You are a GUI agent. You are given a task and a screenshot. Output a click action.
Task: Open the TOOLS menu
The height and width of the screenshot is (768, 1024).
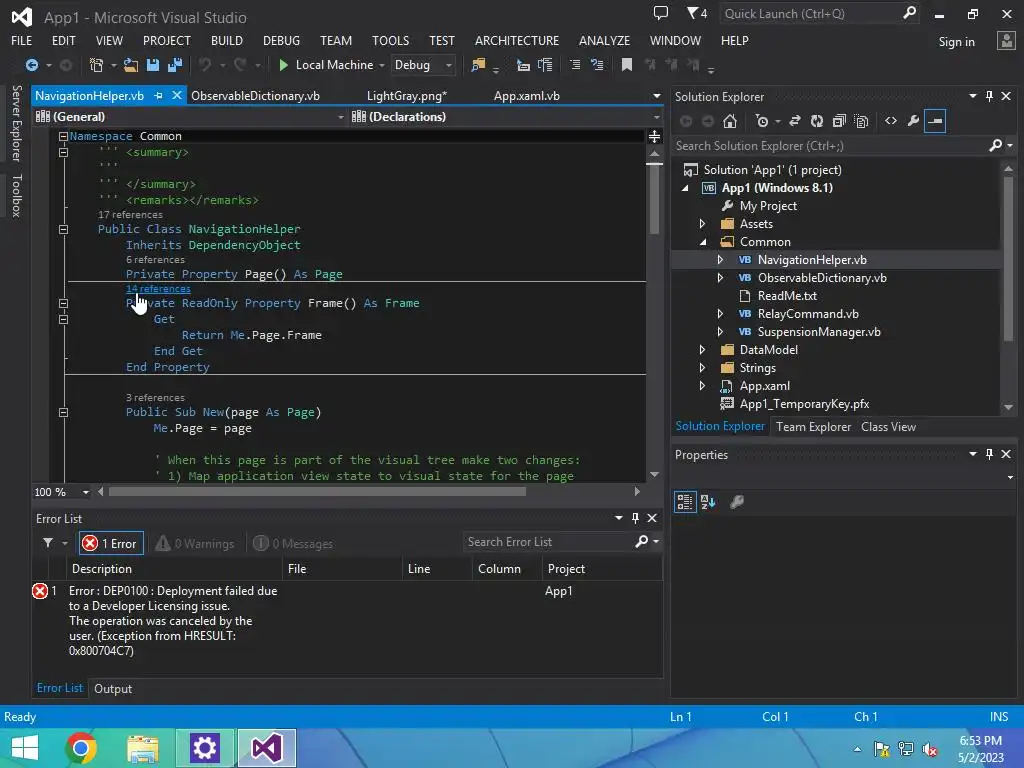point(391,40)
